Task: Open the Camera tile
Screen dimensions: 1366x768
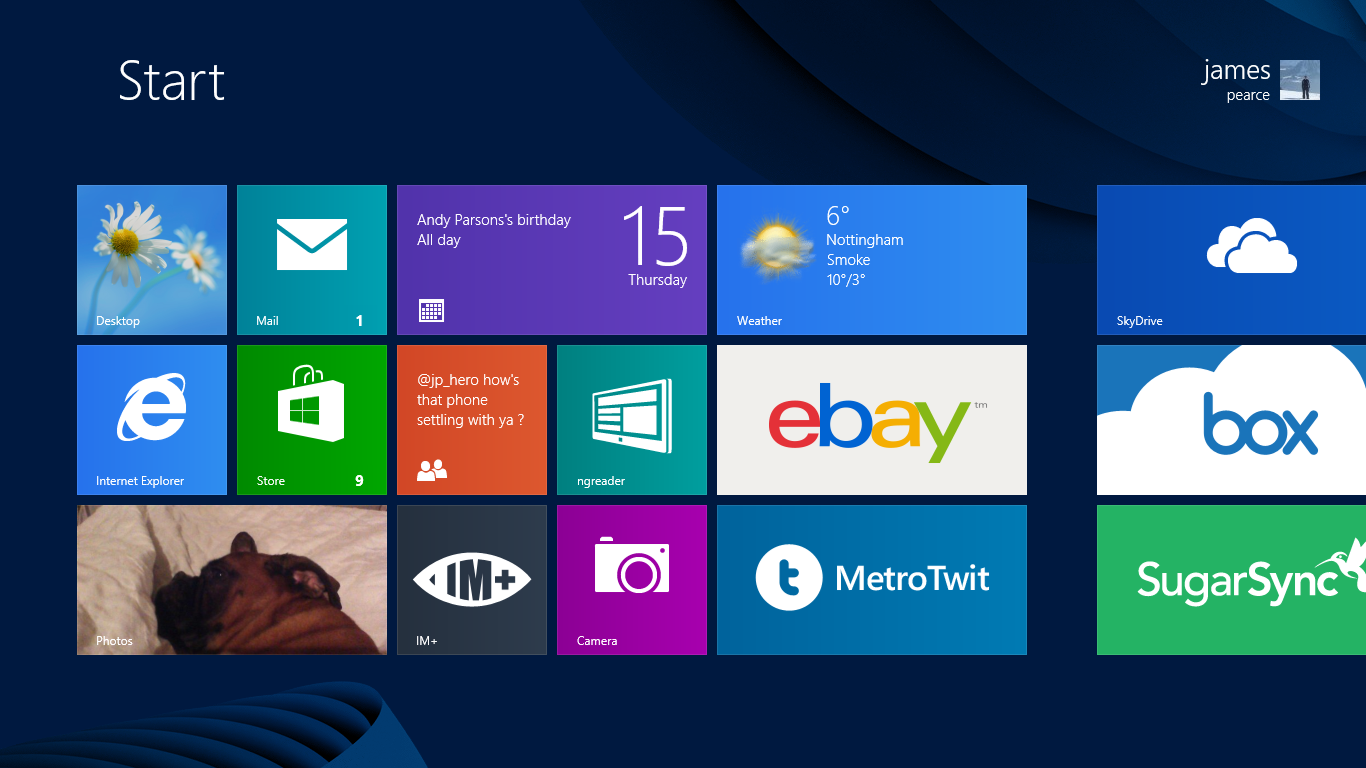Action: [632, 580]
